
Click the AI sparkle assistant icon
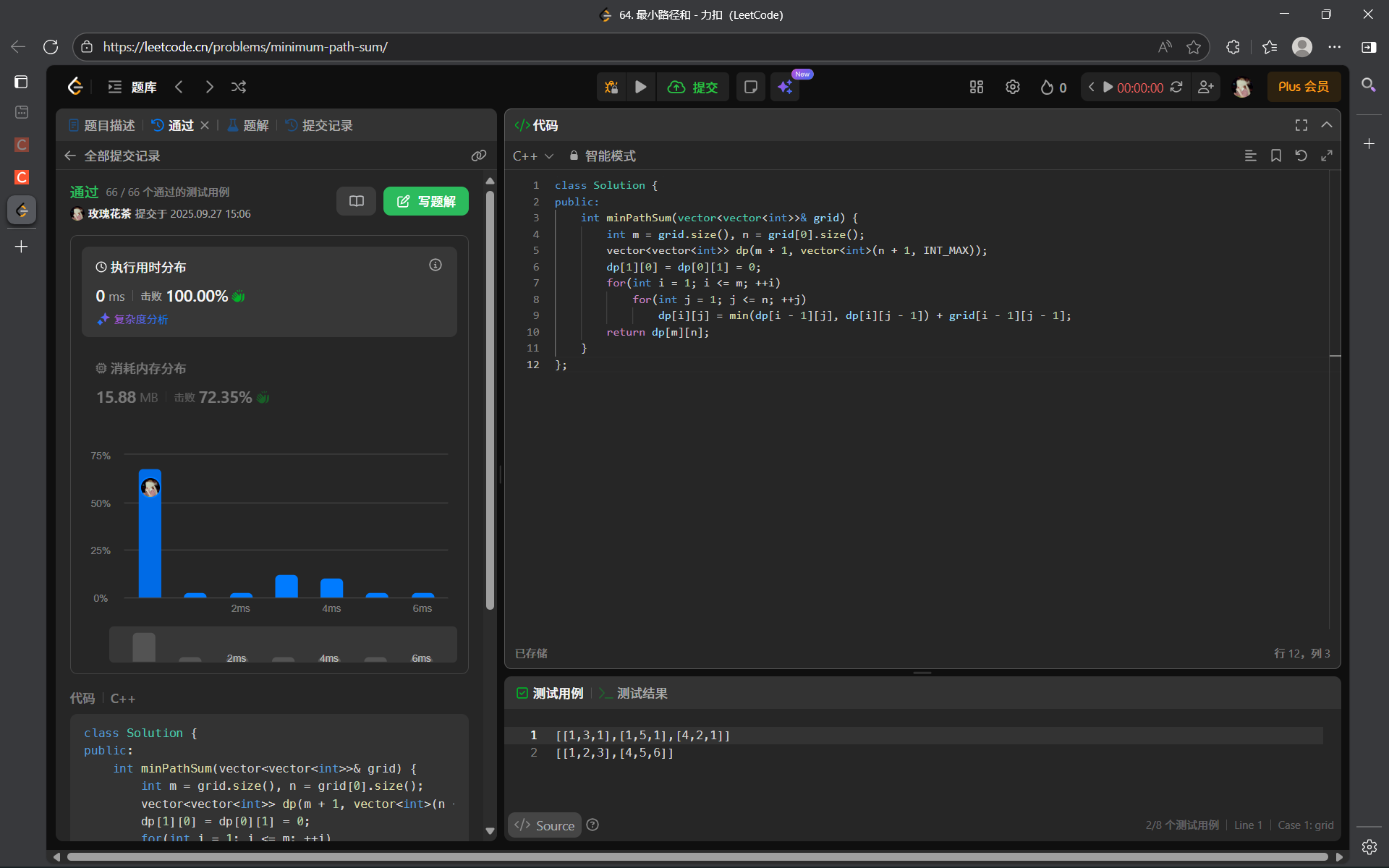point(785,88)
